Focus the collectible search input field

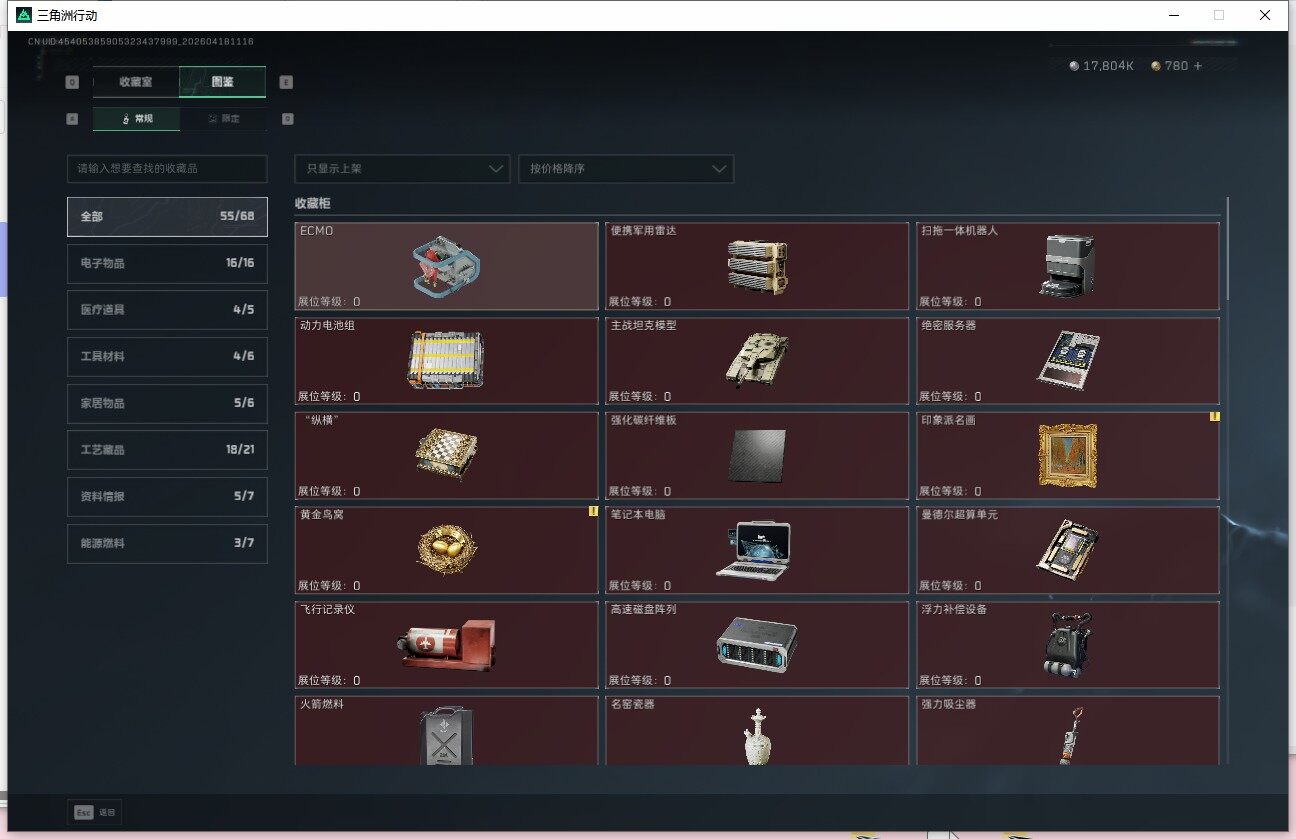coord(167,169)
